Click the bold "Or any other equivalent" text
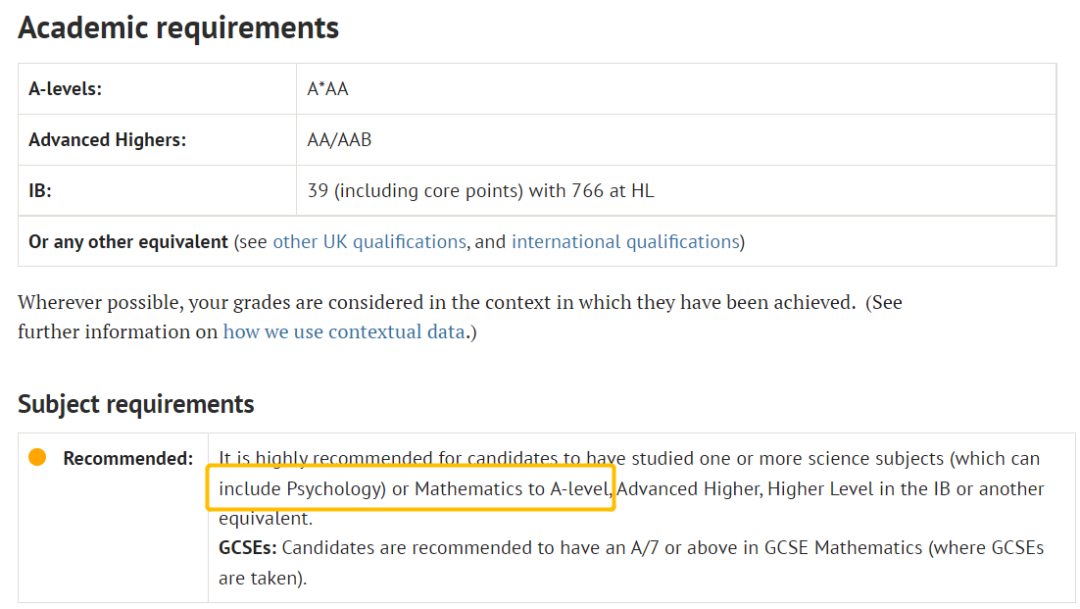1080x609 pixels. point(128,242)
